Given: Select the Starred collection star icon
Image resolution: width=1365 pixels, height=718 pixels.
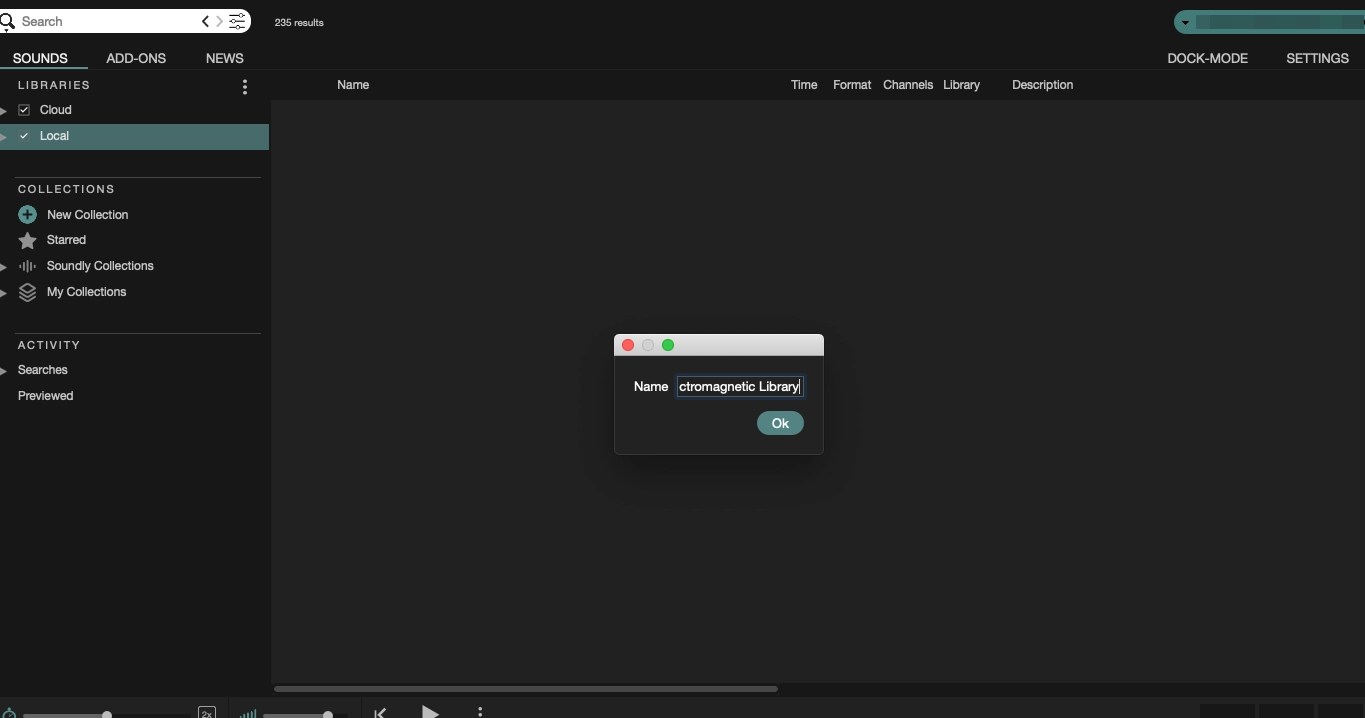Looking at the screenshot, I should (27, 240).
